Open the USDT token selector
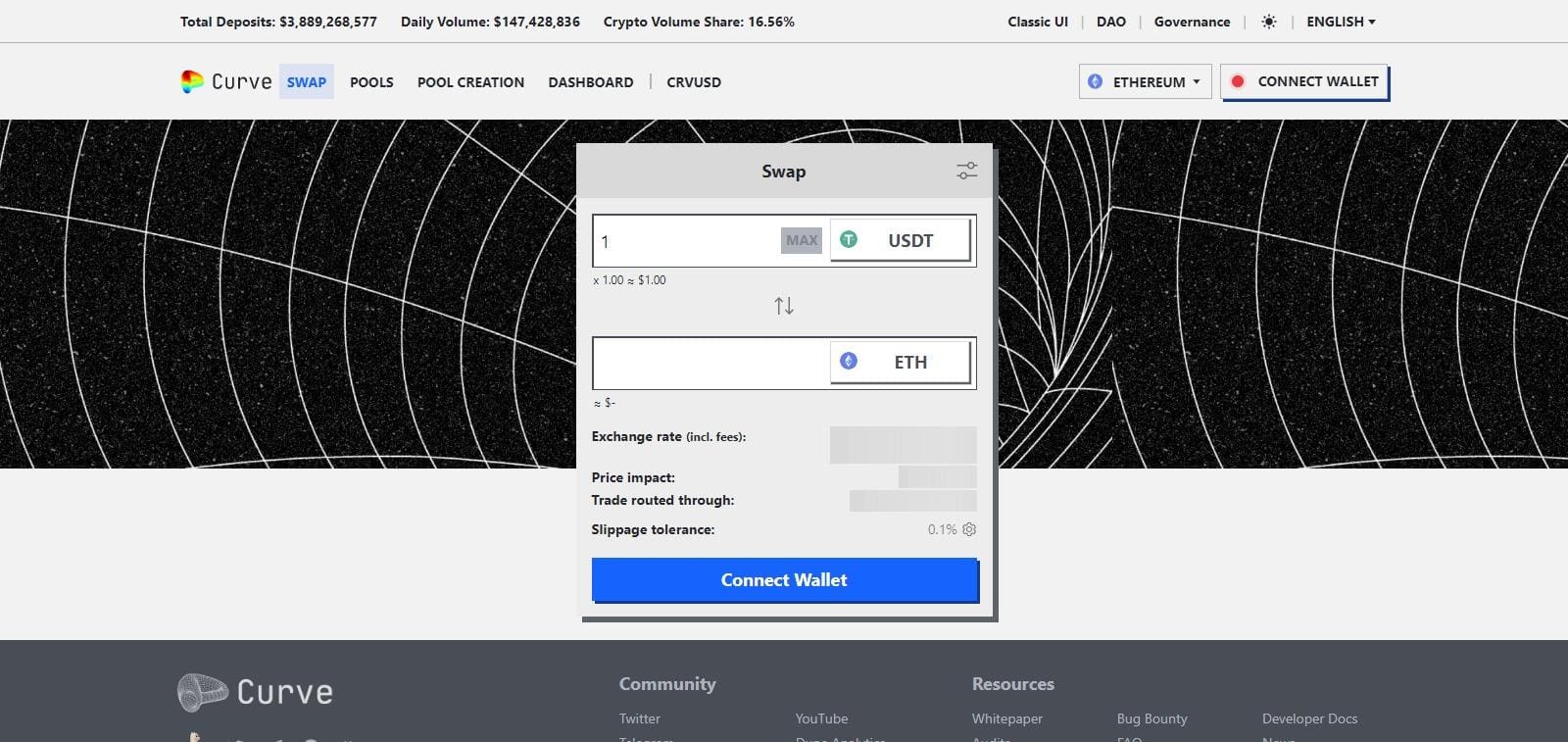 tap(901, 240)
